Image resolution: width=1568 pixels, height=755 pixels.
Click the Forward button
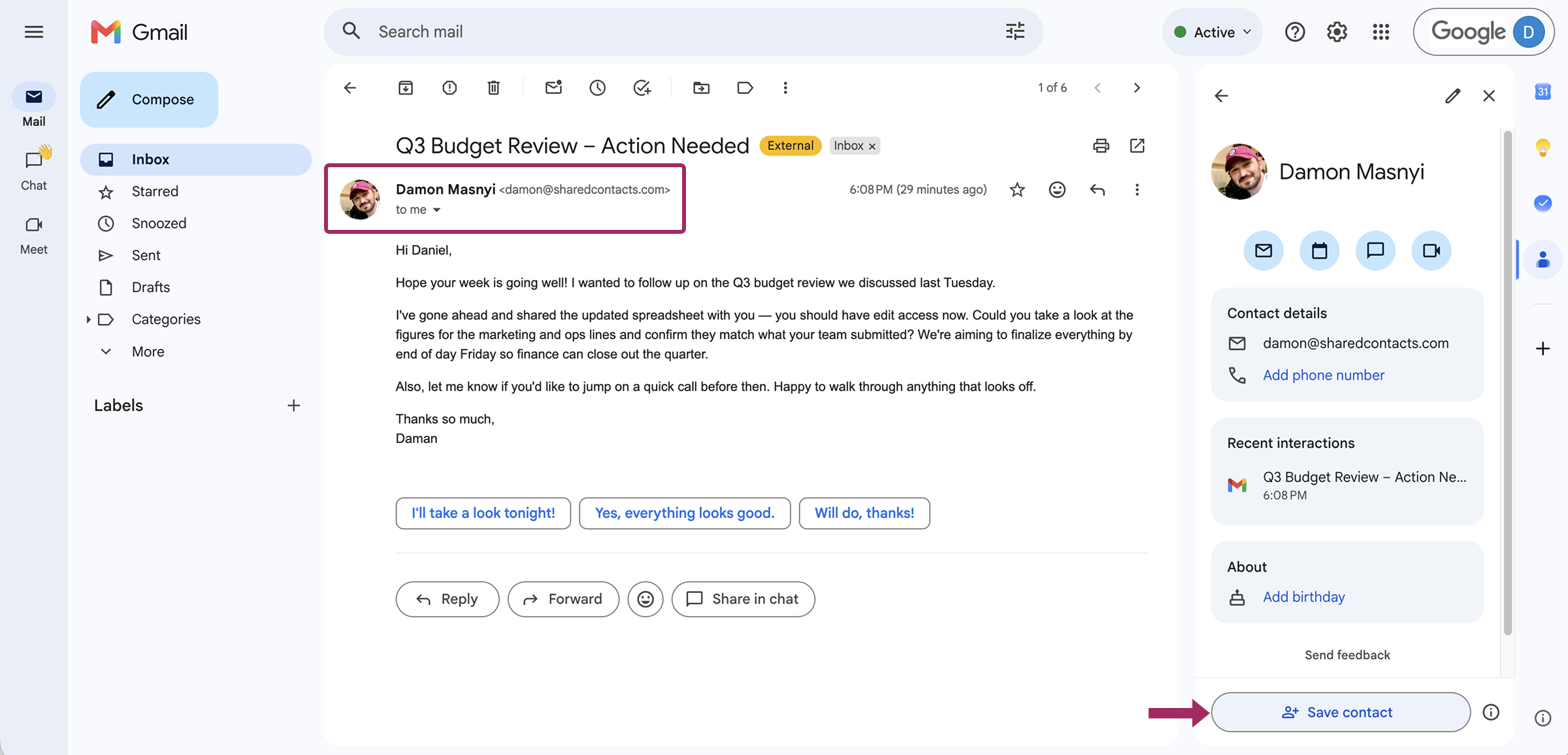coord(563,599)
